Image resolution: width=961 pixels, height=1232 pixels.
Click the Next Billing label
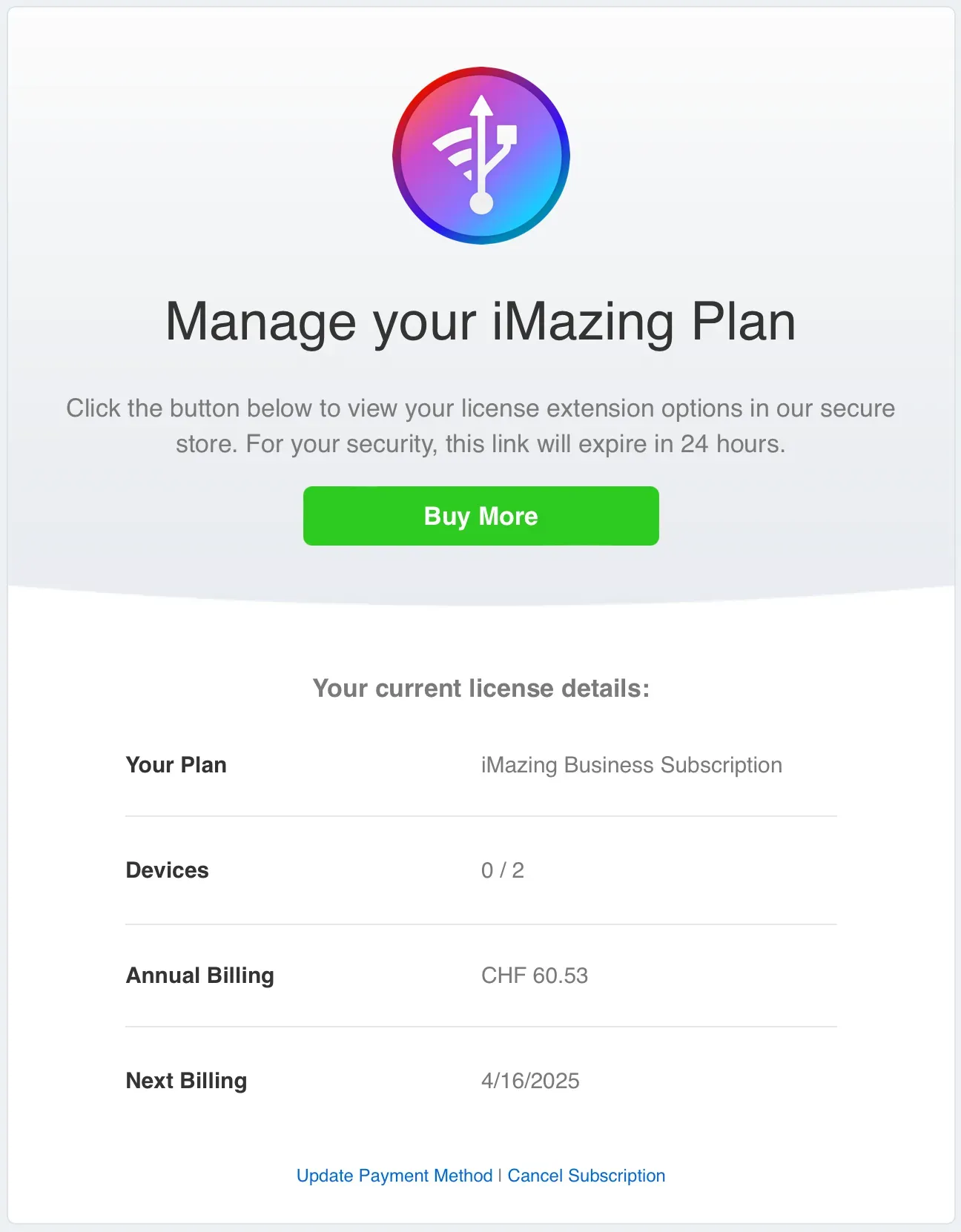point(186,1080)
